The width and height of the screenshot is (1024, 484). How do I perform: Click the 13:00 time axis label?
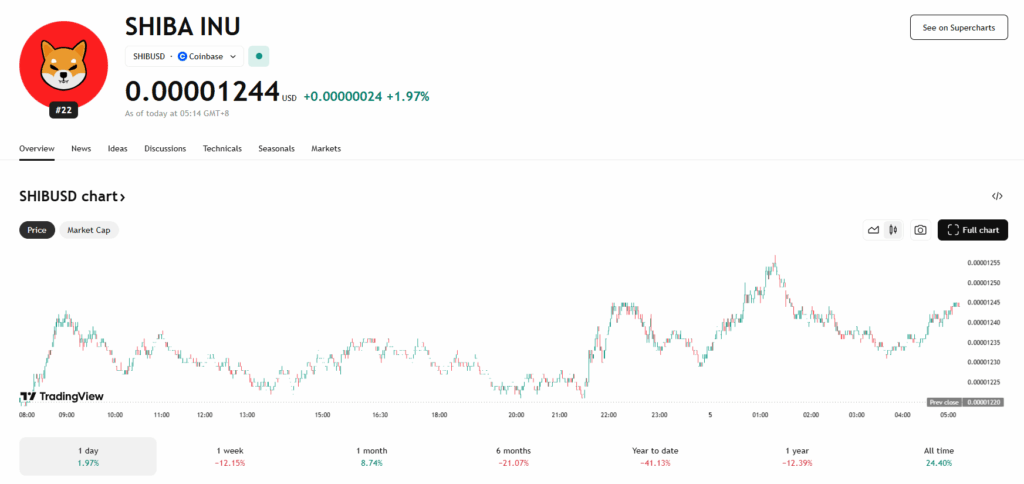tap(248, 415)
